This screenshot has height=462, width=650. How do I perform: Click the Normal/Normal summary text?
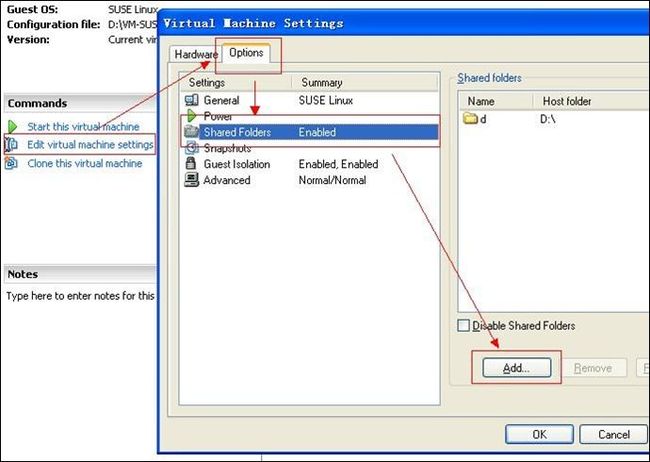point(332,180)
